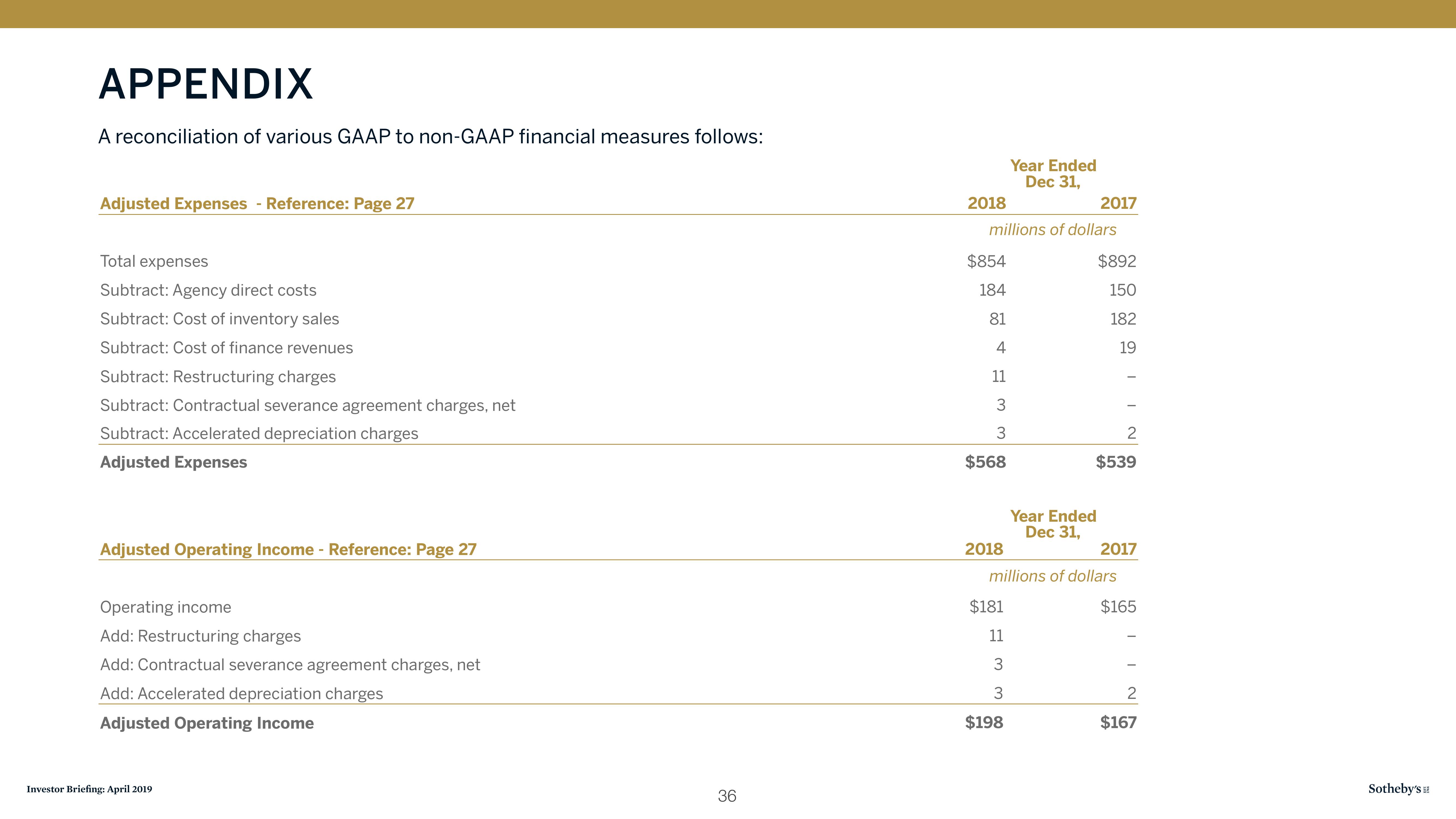Select Subtract: Accelerated depreciation charges label

coord(259,434)
